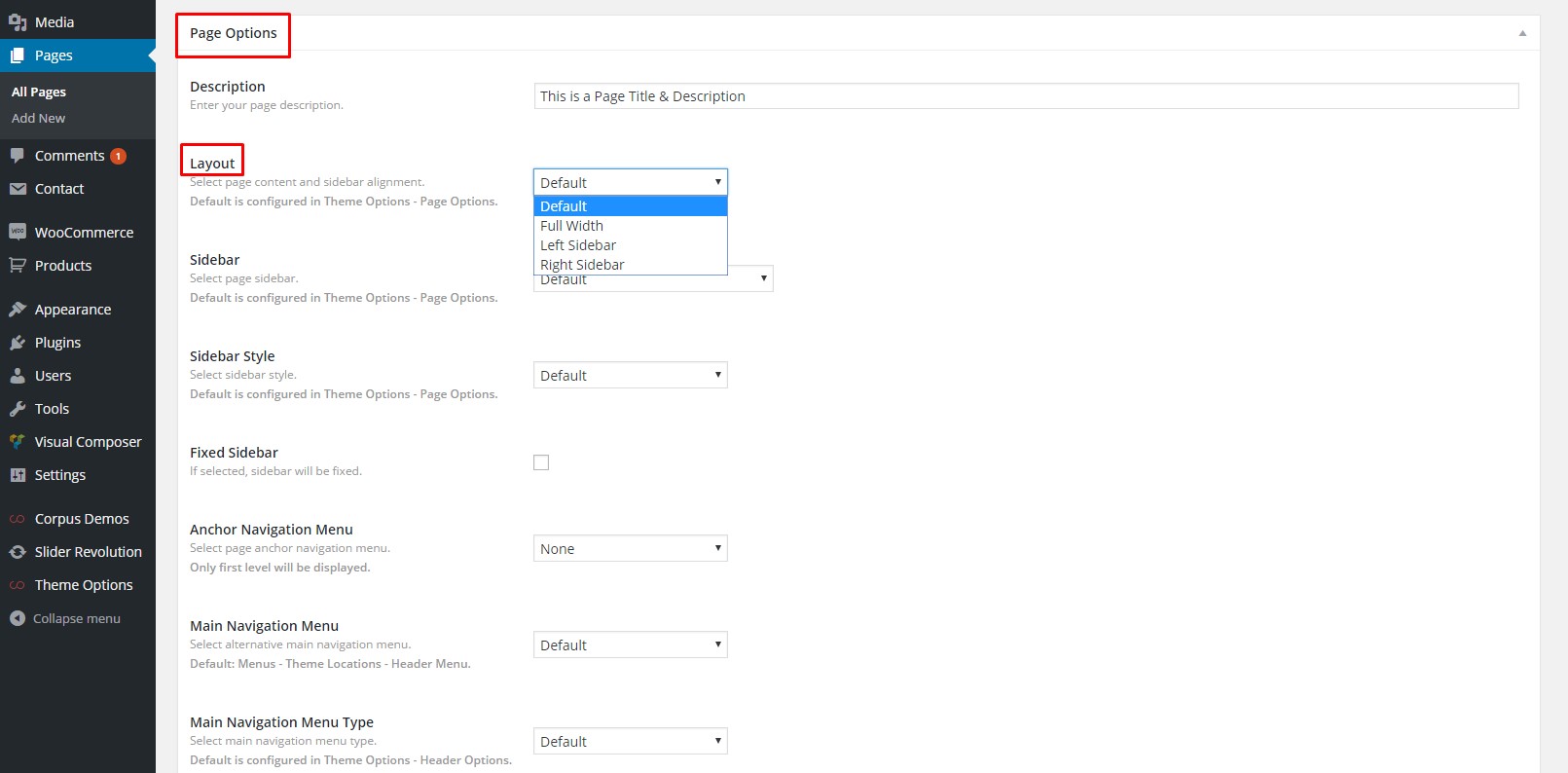
Task: Open the Main Navigation Menu dropdown
Action: [631, 644]
